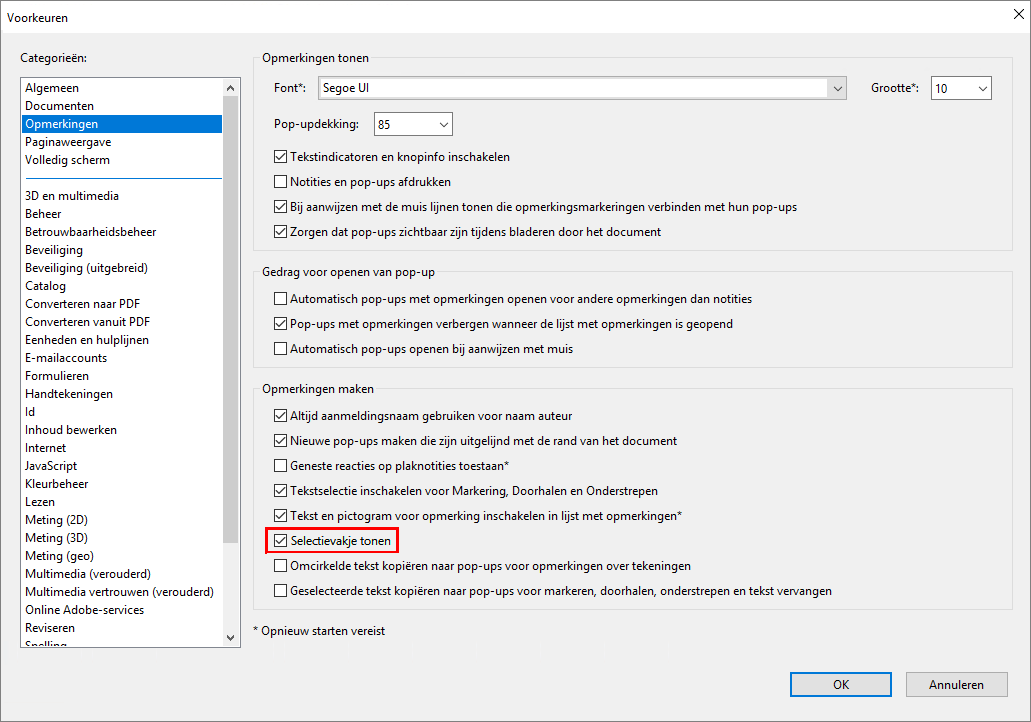Select Catalog category
Viewport: 1031px width, 722px height.
[122, 286]
